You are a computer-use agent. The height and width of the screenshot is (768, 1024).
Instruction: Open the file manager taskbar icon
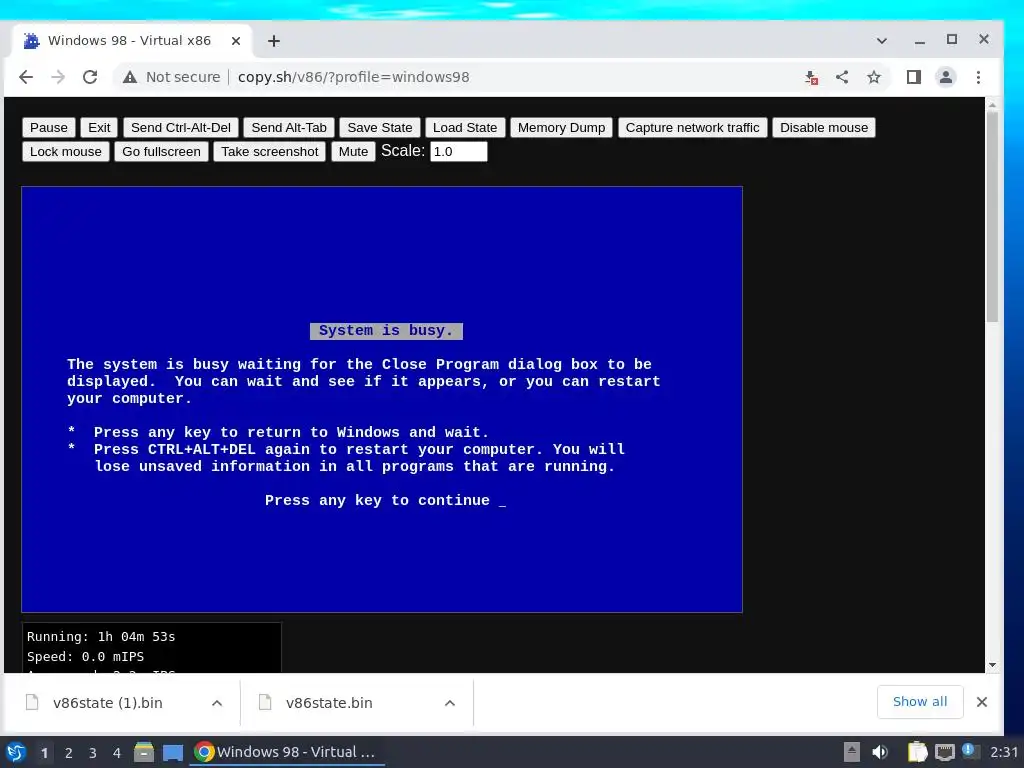point(144,752)
